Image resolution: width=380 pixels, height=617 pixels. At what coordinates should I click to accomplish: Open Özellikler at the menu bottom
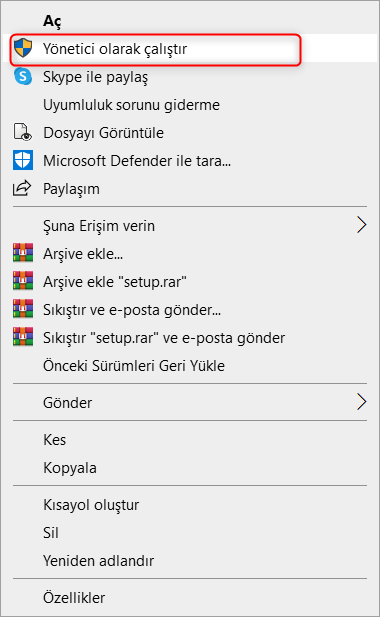190,598
